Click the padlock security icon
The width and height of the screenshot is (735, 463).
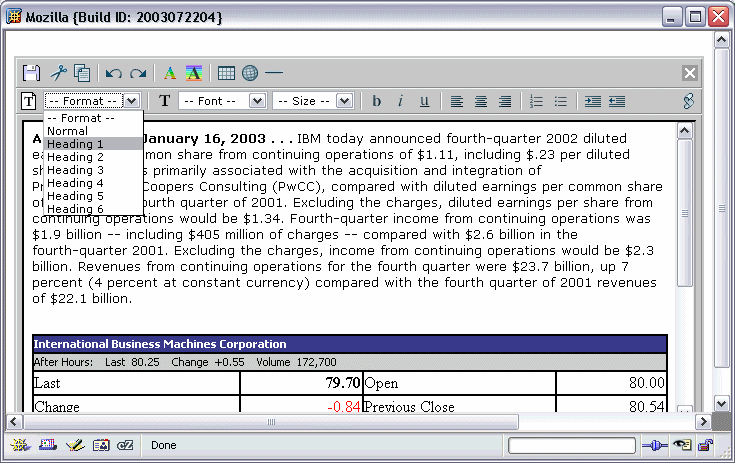[705, 445]
